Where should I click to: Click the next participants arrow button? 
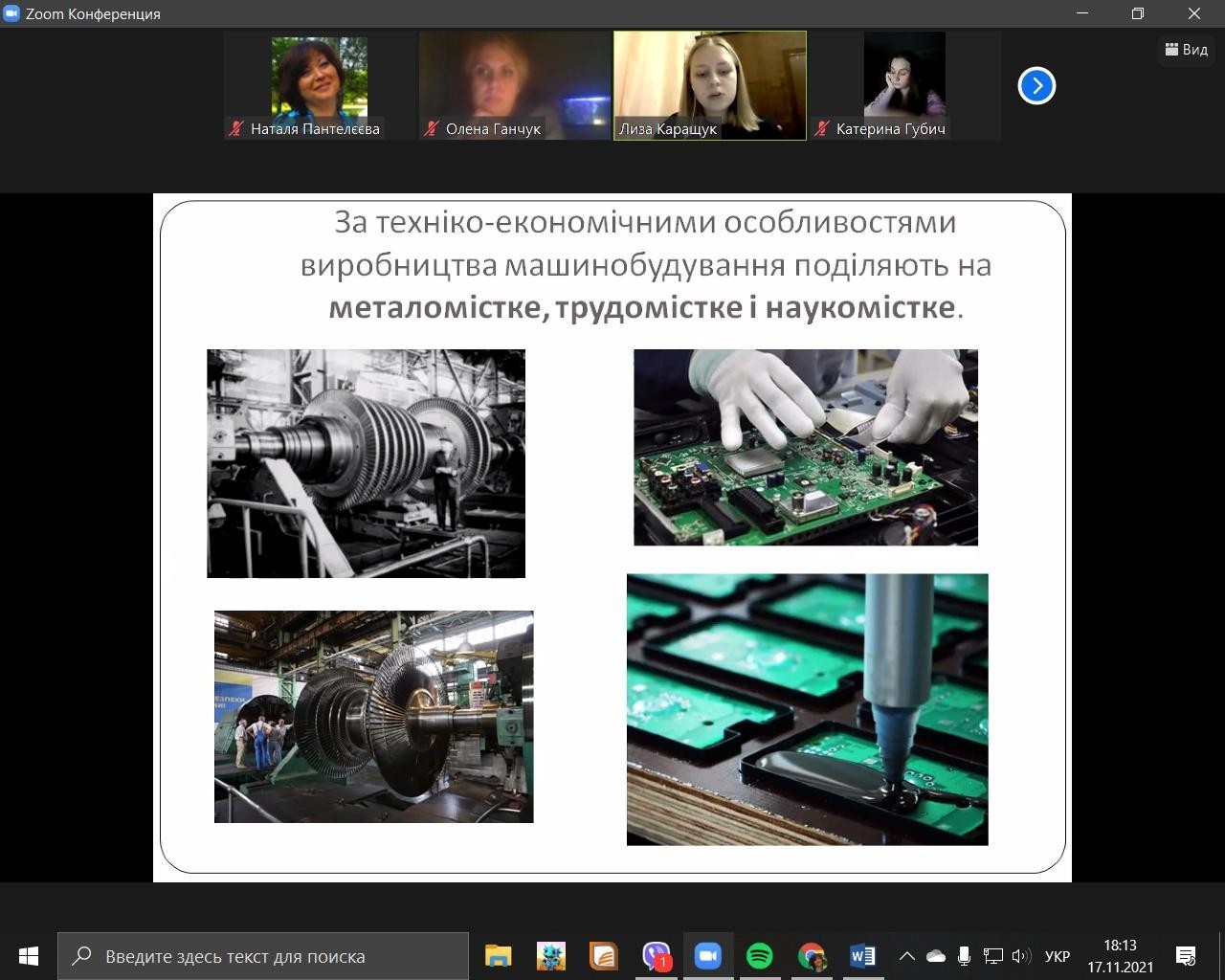(1036, 86)
